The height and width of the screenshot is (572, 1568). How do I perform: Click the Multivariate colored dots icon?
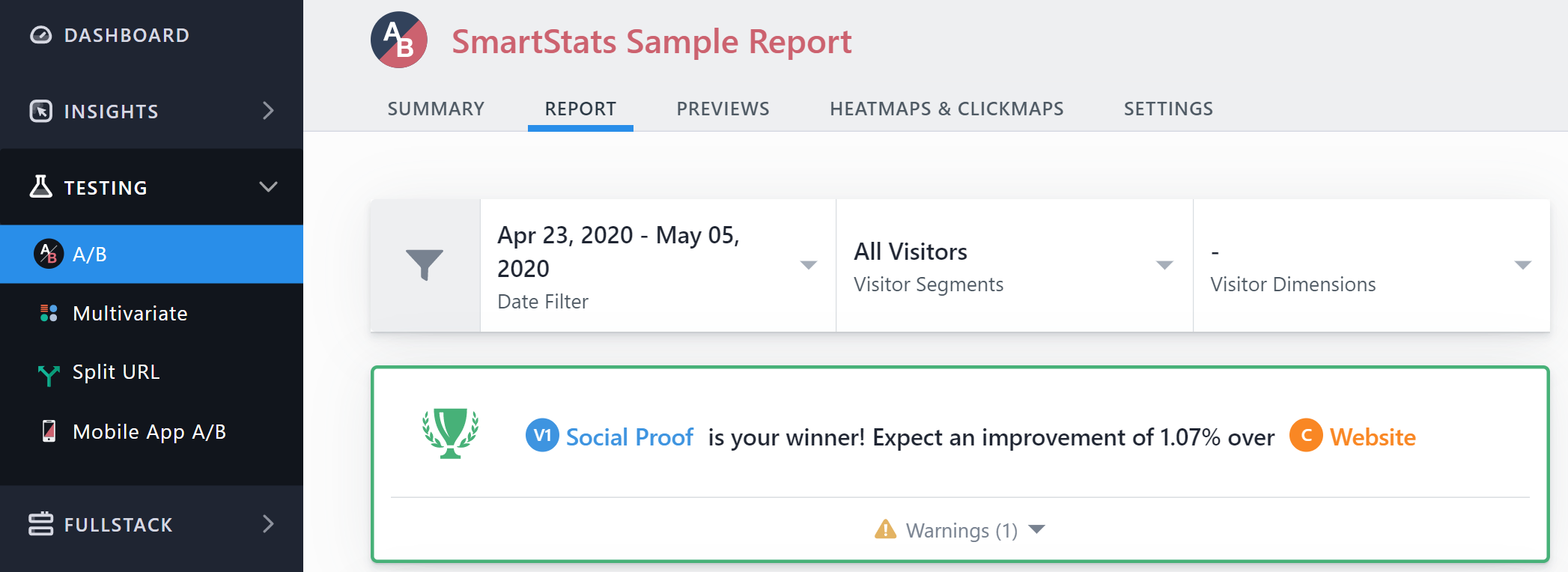pos(49,313)
